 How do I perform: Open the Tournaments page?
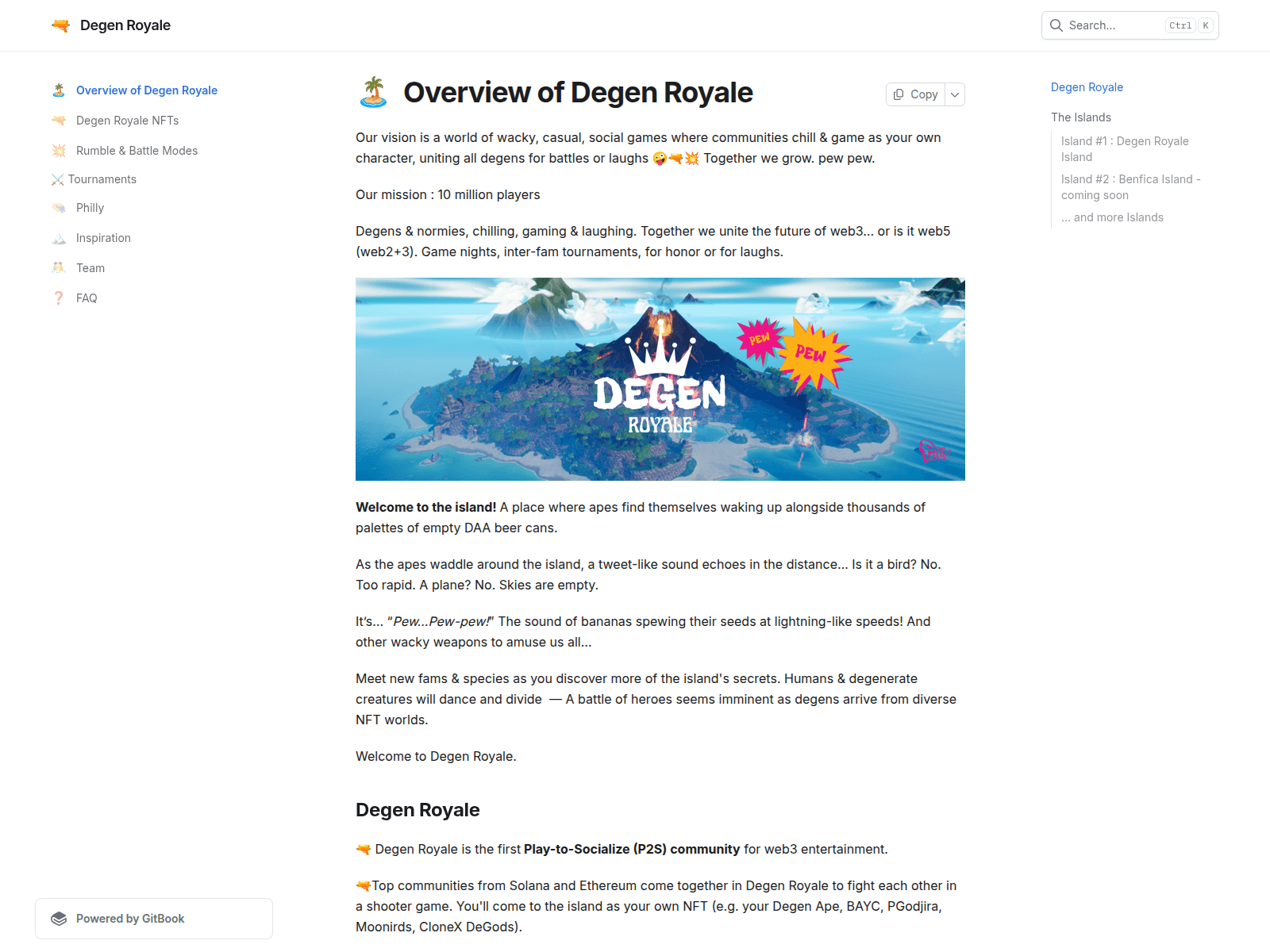point(102,179)
